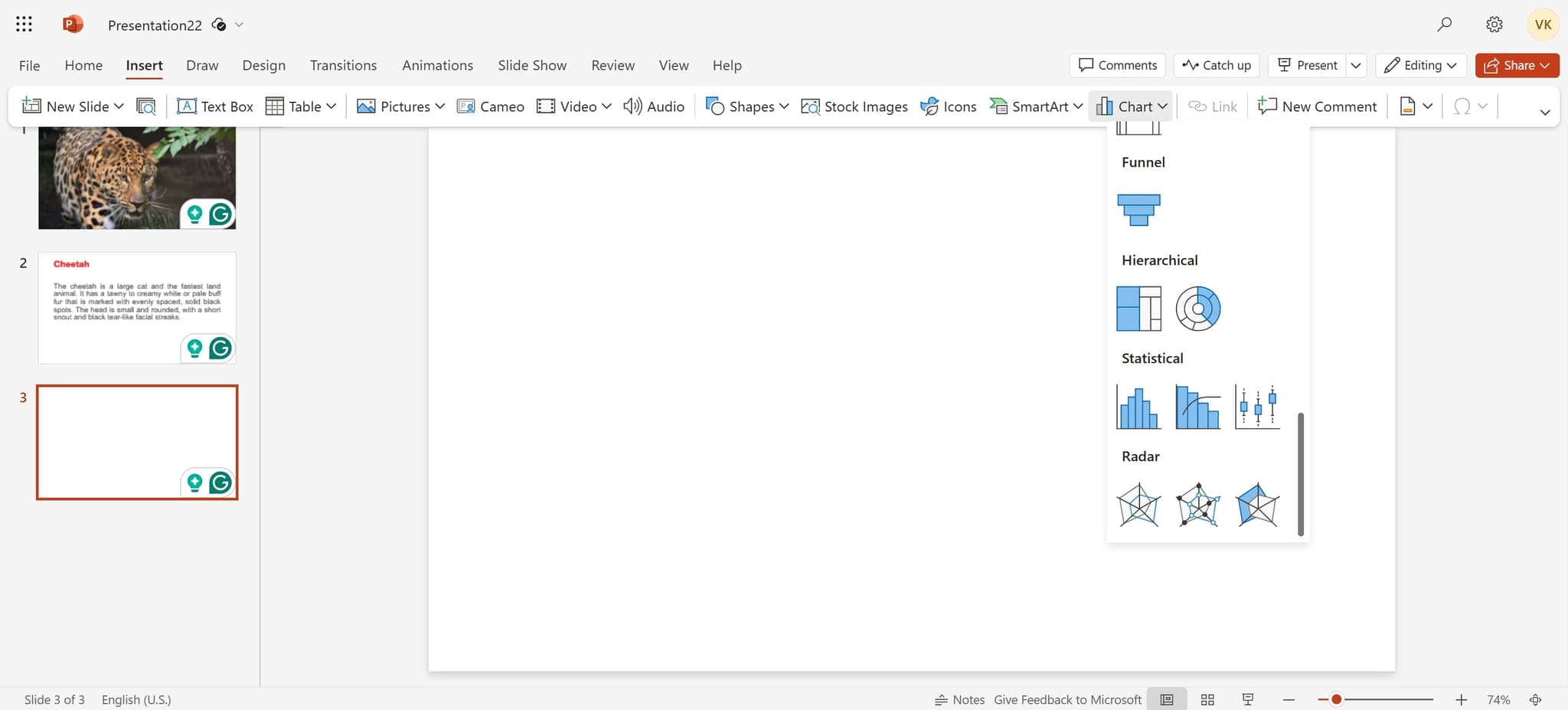Select the Pareto chart icon

1197,406
